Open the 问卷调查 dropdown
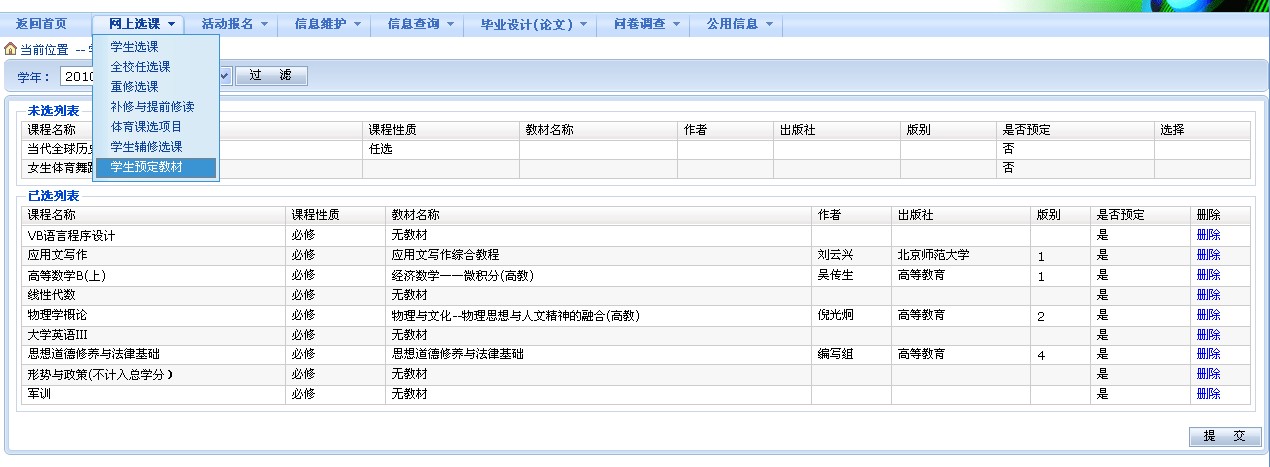Viewport: 1270px width, 467px height. click(647, 24)
